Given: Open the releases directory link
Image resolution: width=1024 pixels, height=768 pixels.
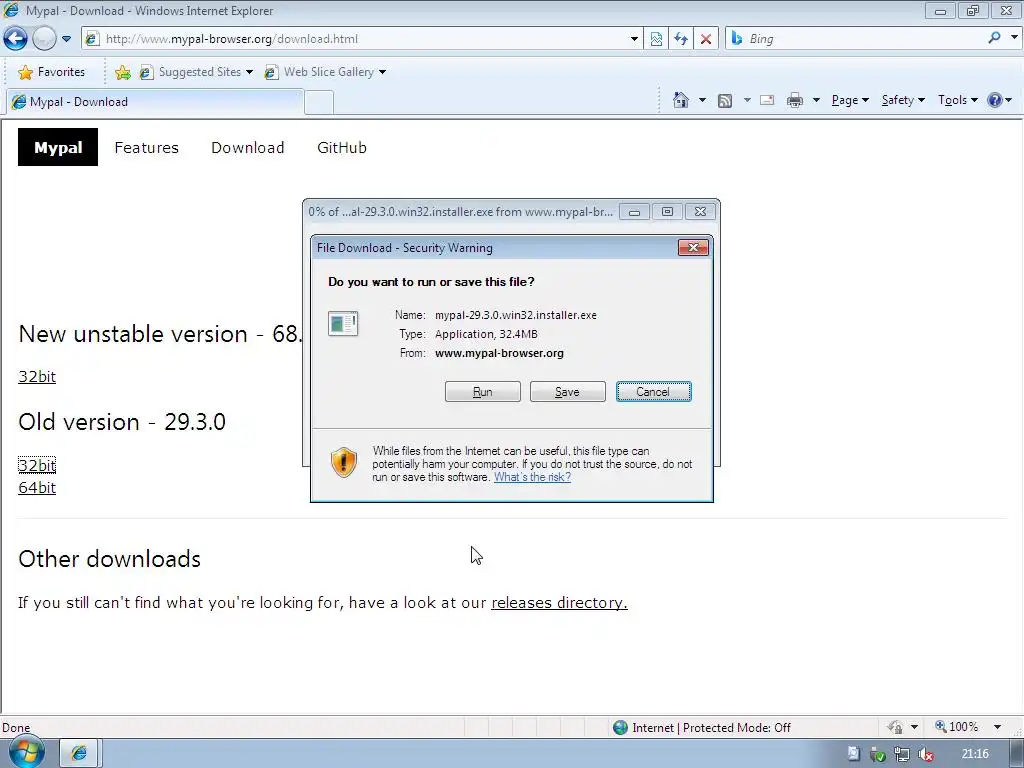Looking at the screenshot, I should pos(559,603).
